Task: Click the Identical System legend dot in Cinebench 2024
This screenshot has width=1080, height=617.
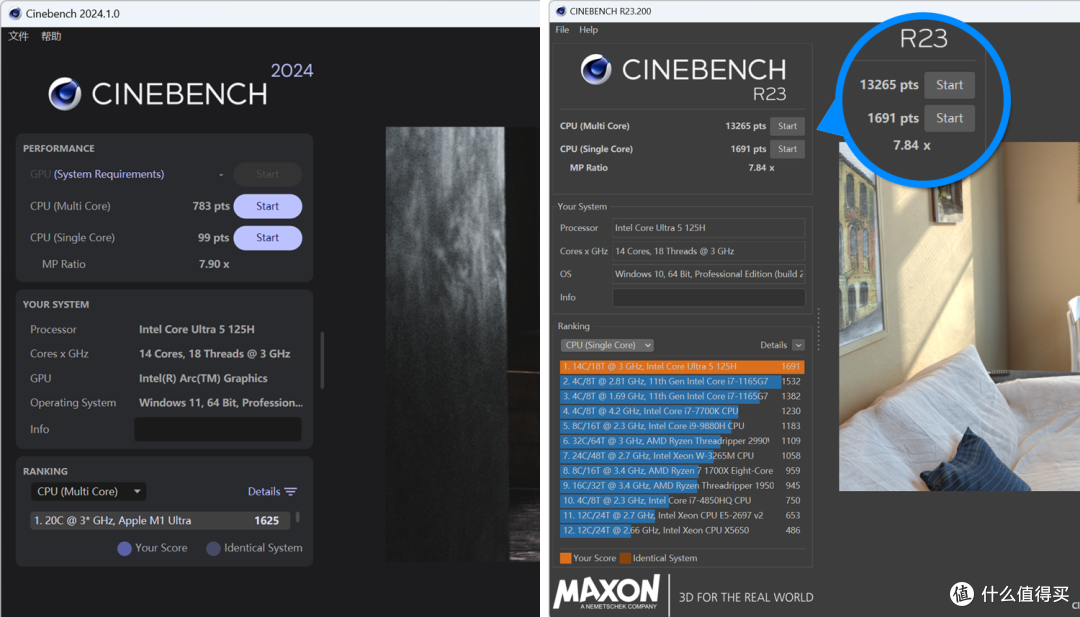Action: tap(214, 549)
